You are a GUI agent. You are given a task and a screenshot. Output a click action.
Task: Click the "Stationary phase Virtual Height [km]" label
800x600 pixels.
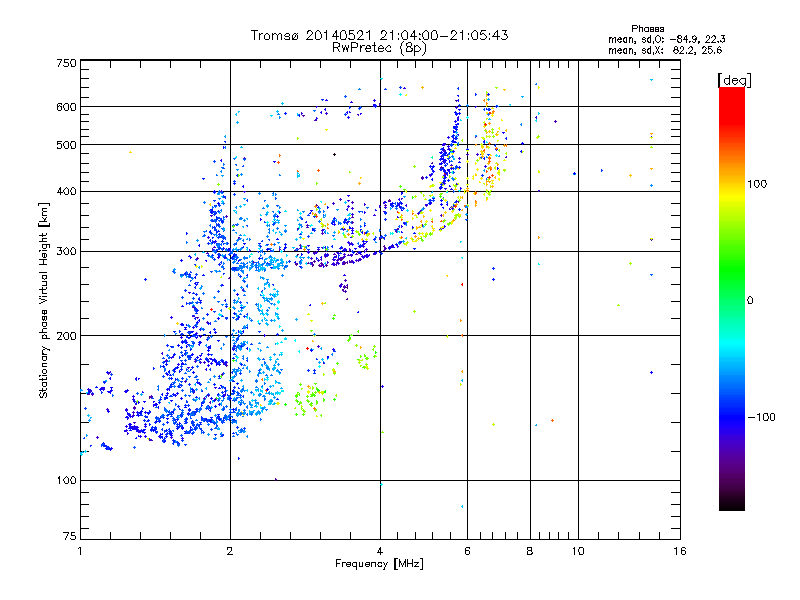[x=44, y=301]
